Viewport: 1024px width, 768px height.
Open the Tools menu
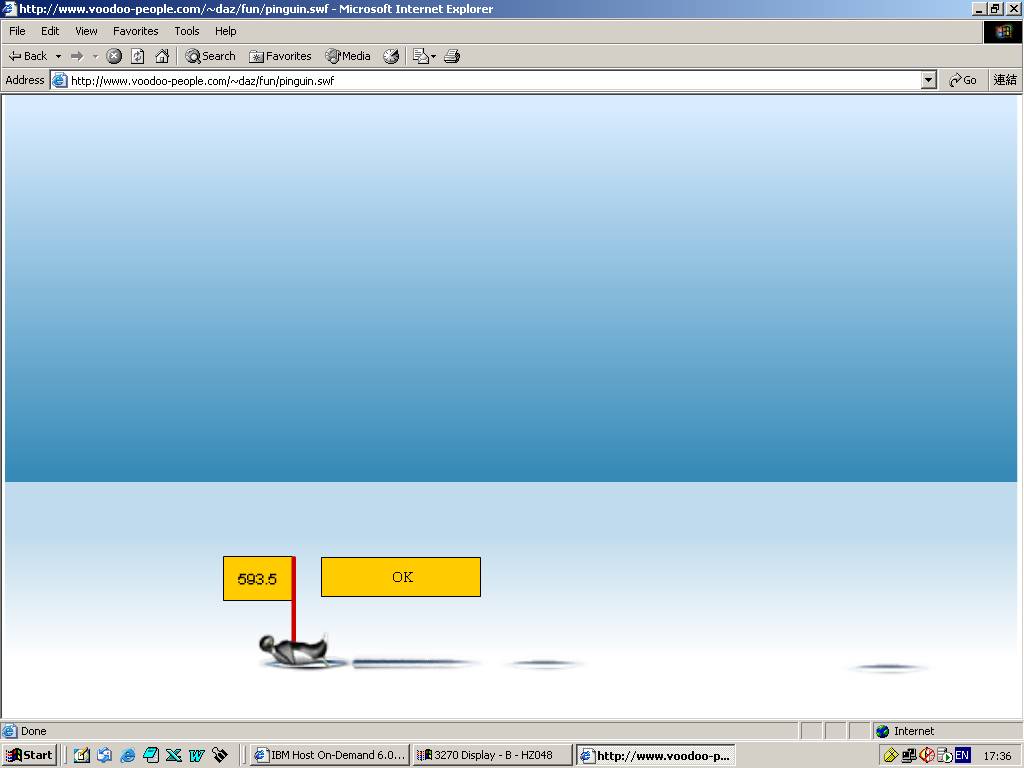[x=187, y=31]
